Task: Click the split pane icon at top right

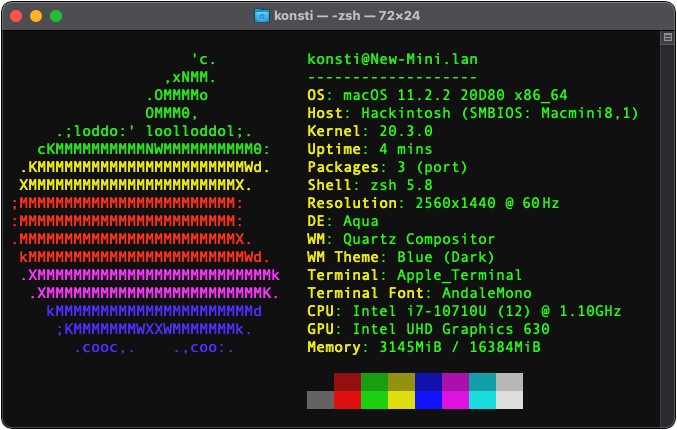Action: point(668,38)
